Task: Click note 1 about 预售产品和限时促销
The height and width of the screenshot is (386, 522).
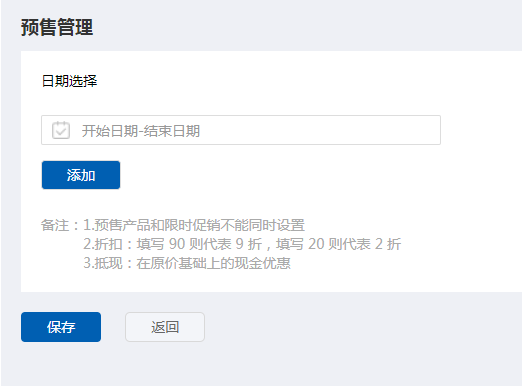Action: (194, 225)
